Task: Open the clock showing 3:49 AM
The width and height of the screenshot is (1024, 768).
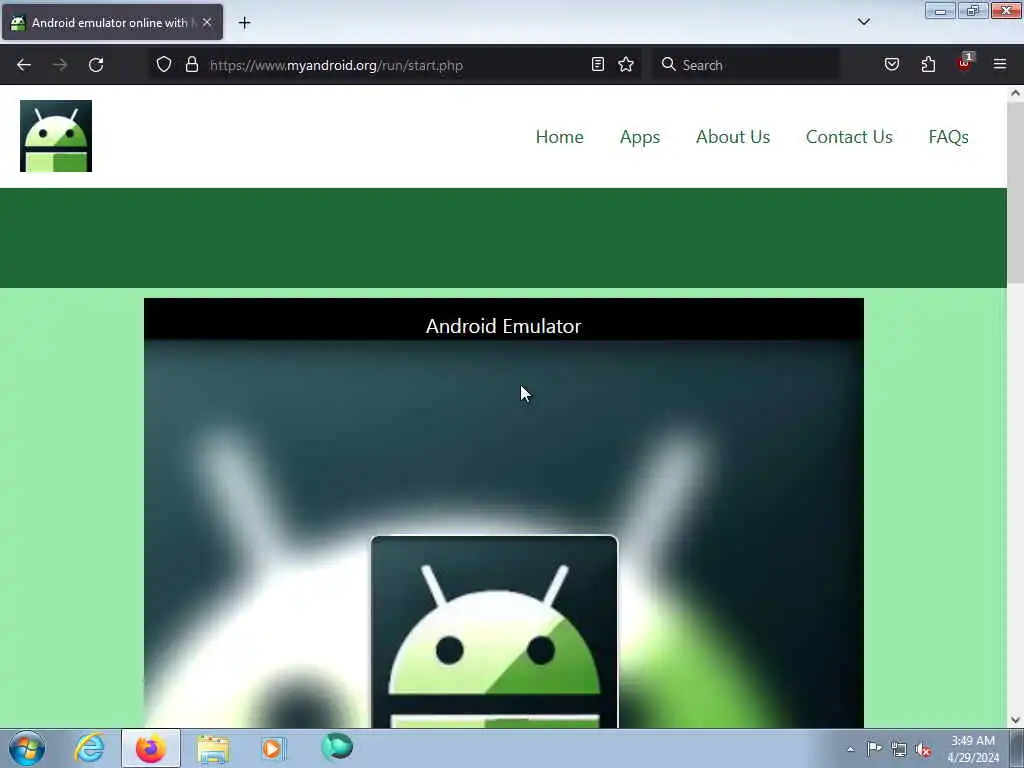Action: 973,749
